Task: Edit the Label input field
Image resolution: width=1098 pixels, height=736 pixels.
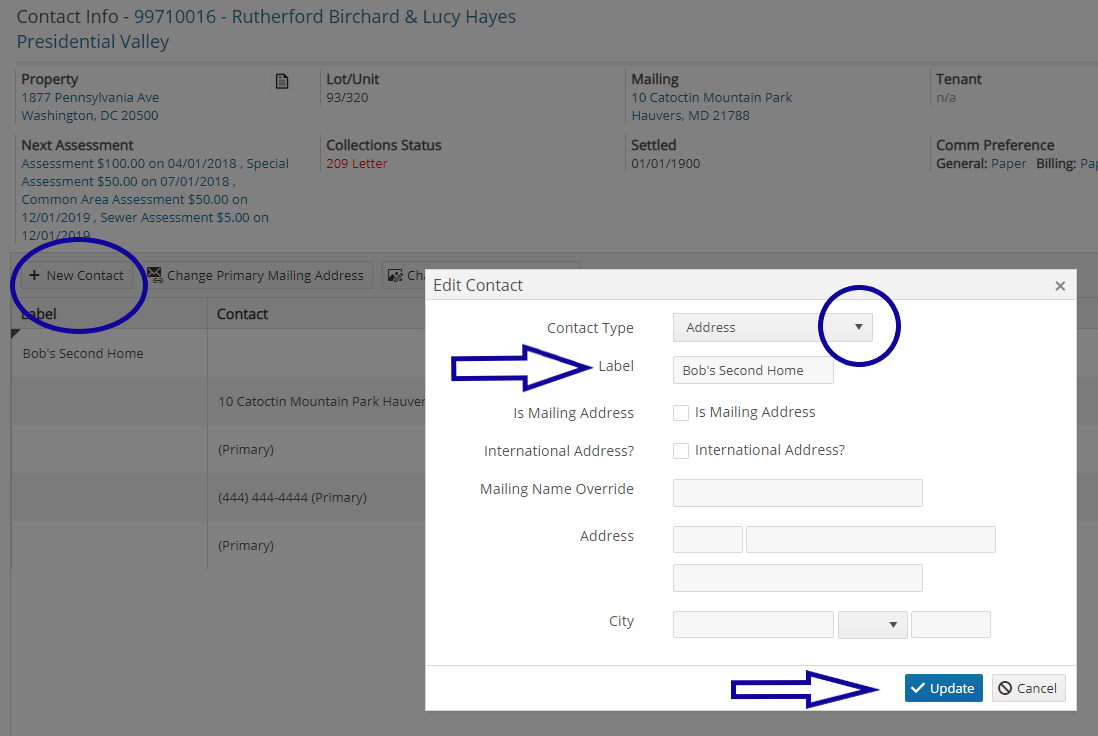Action: point(753,370)
